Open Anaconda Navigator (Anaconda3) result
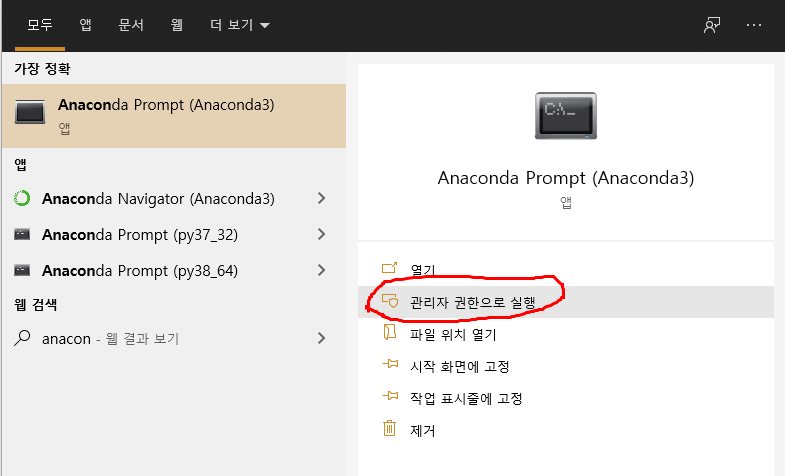This screenshot has height=476, width=785. point(158,199)
